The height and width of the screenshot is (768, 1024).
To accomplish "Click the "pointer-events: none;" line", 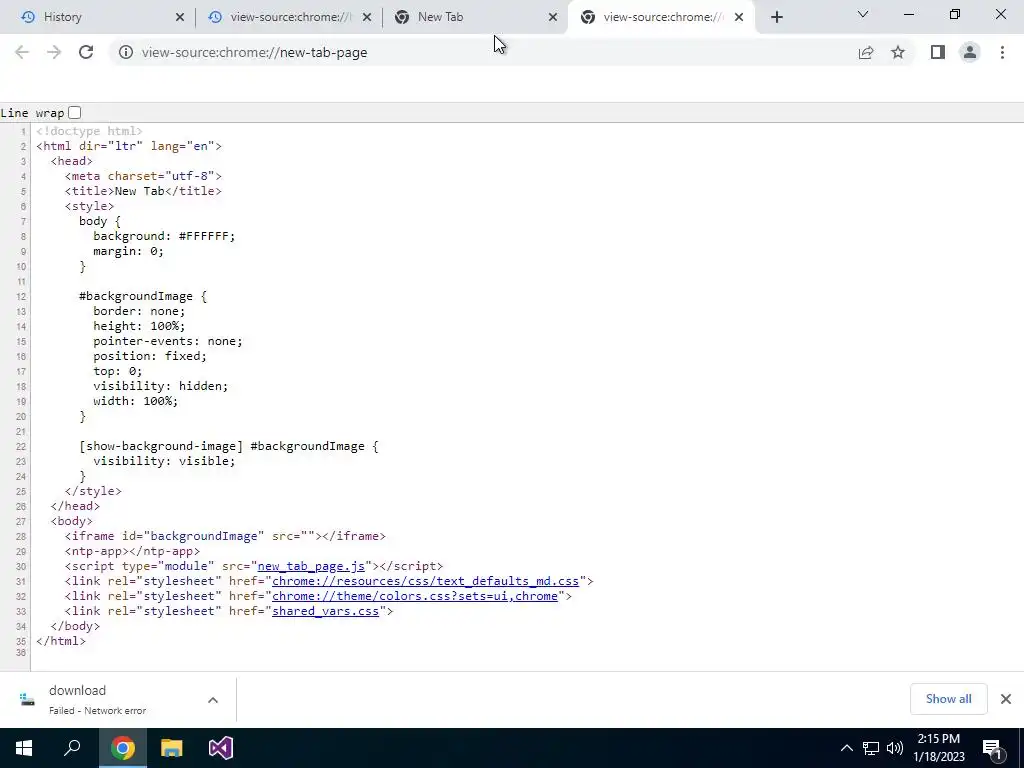I will click(168, 342).
